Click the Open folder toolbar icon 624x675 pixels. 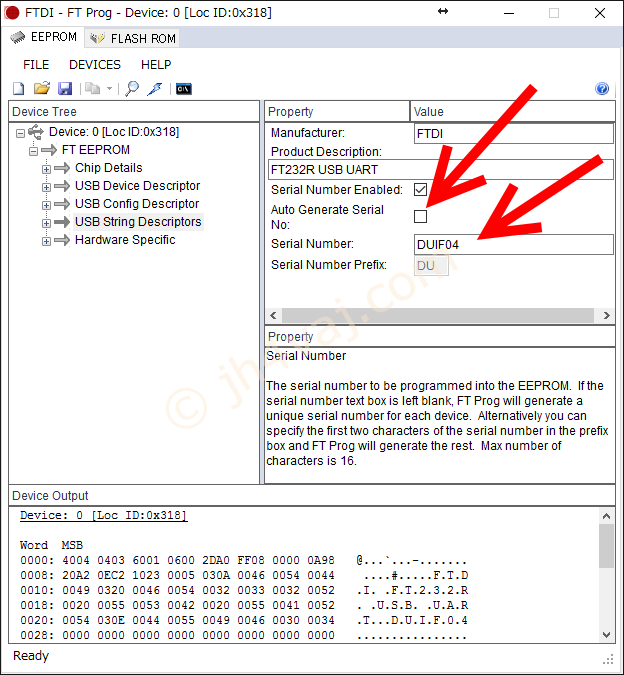pyautogui.click(x=42, y=88)
